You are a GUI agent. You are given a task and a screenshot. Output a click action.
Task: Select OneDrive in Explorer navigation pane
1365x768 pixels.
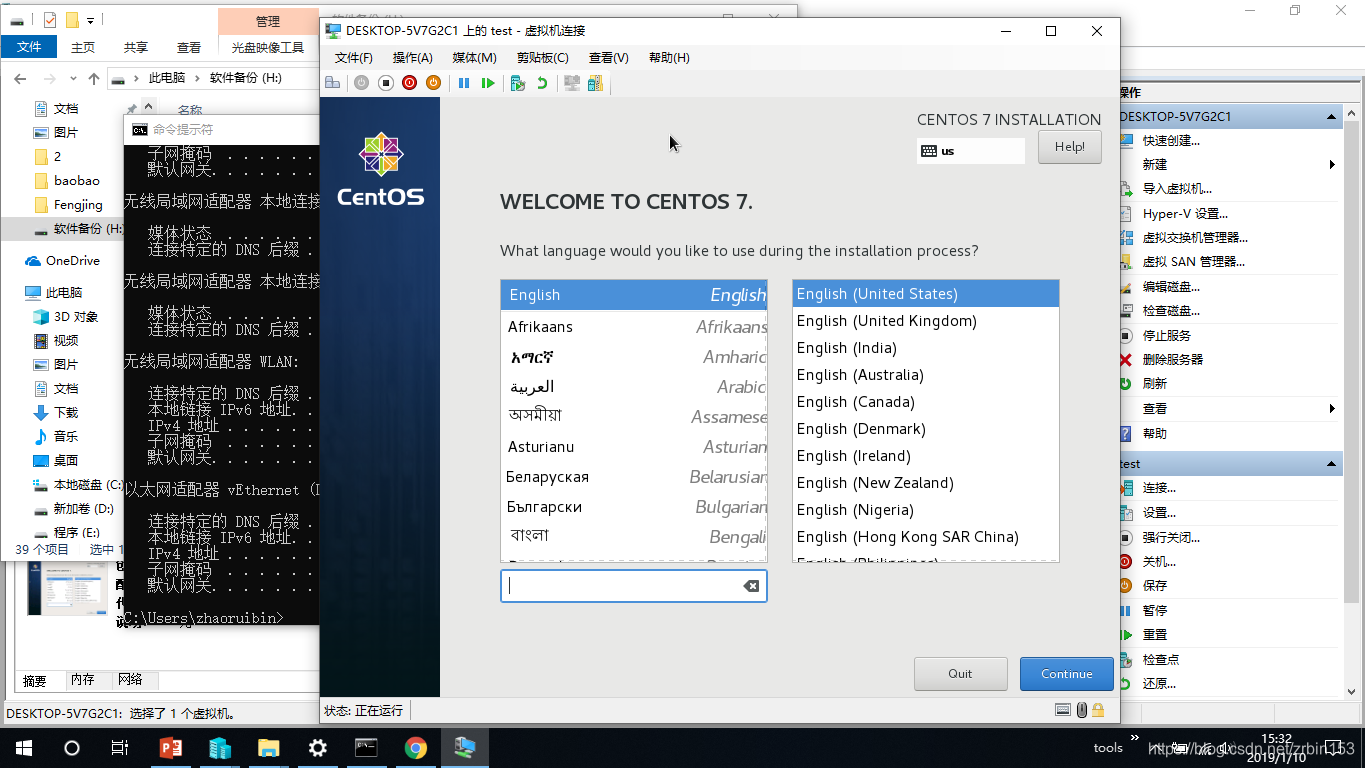point(72,261)
